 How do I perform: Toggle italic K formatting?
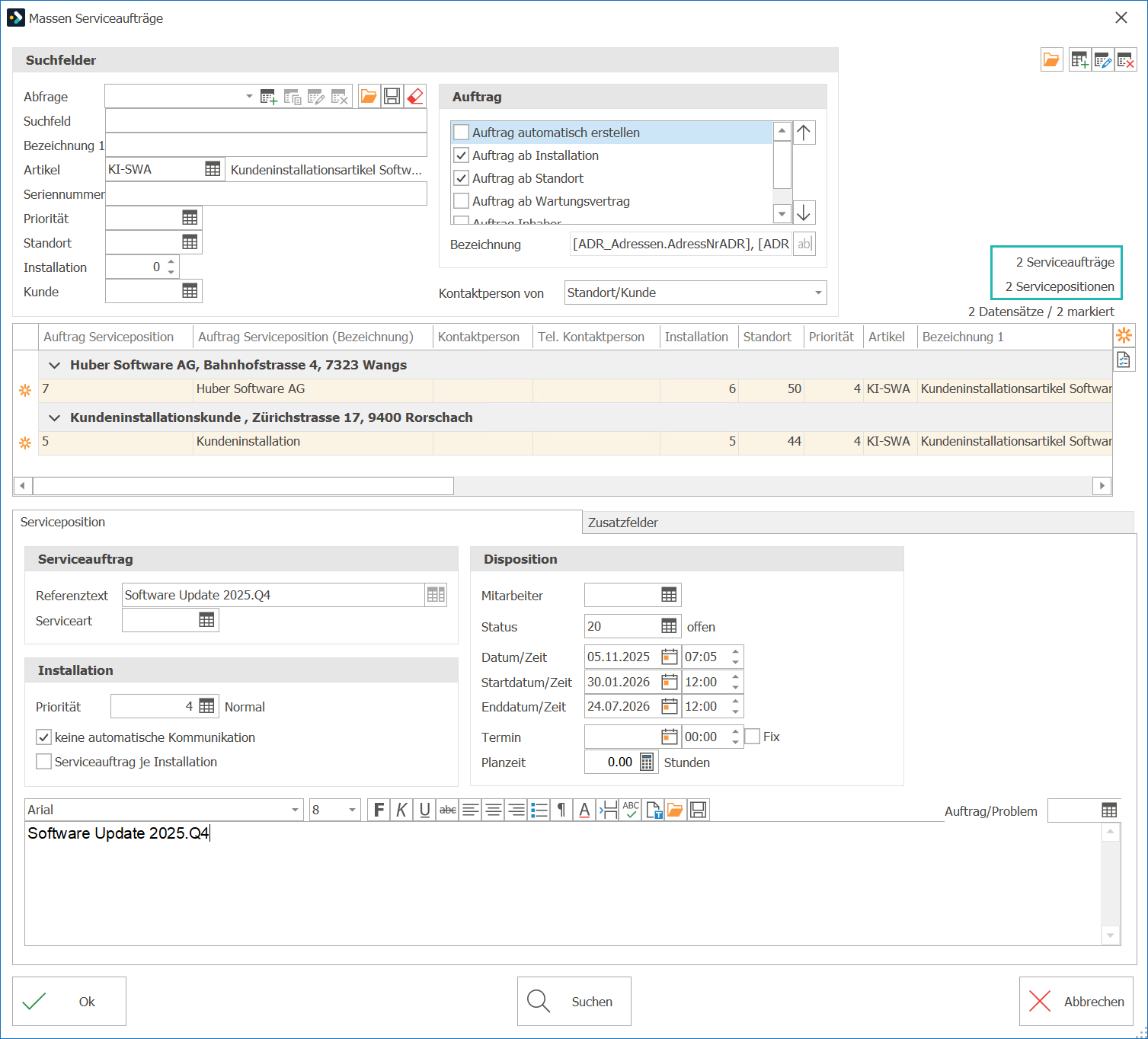[401, 810]
